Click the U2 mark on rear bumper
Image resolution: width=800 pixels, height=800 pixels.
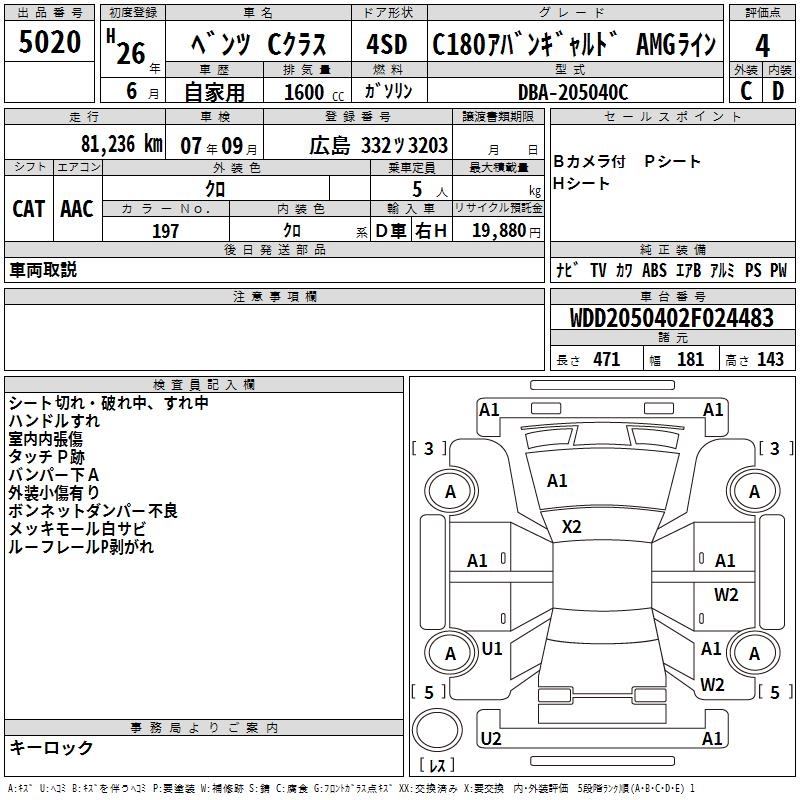pyautogui.click(x=491, y=738)
